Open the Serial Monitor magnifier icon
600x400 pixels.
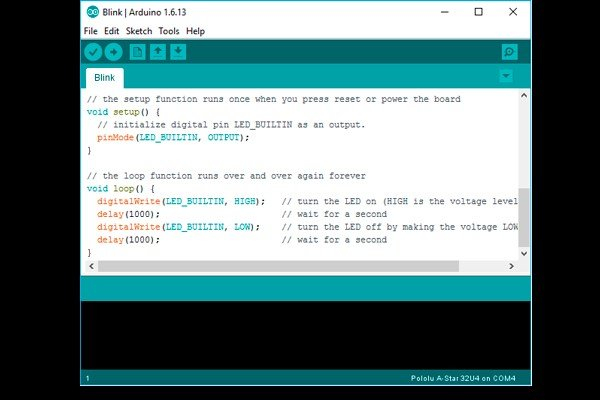[x=509, y=52]
